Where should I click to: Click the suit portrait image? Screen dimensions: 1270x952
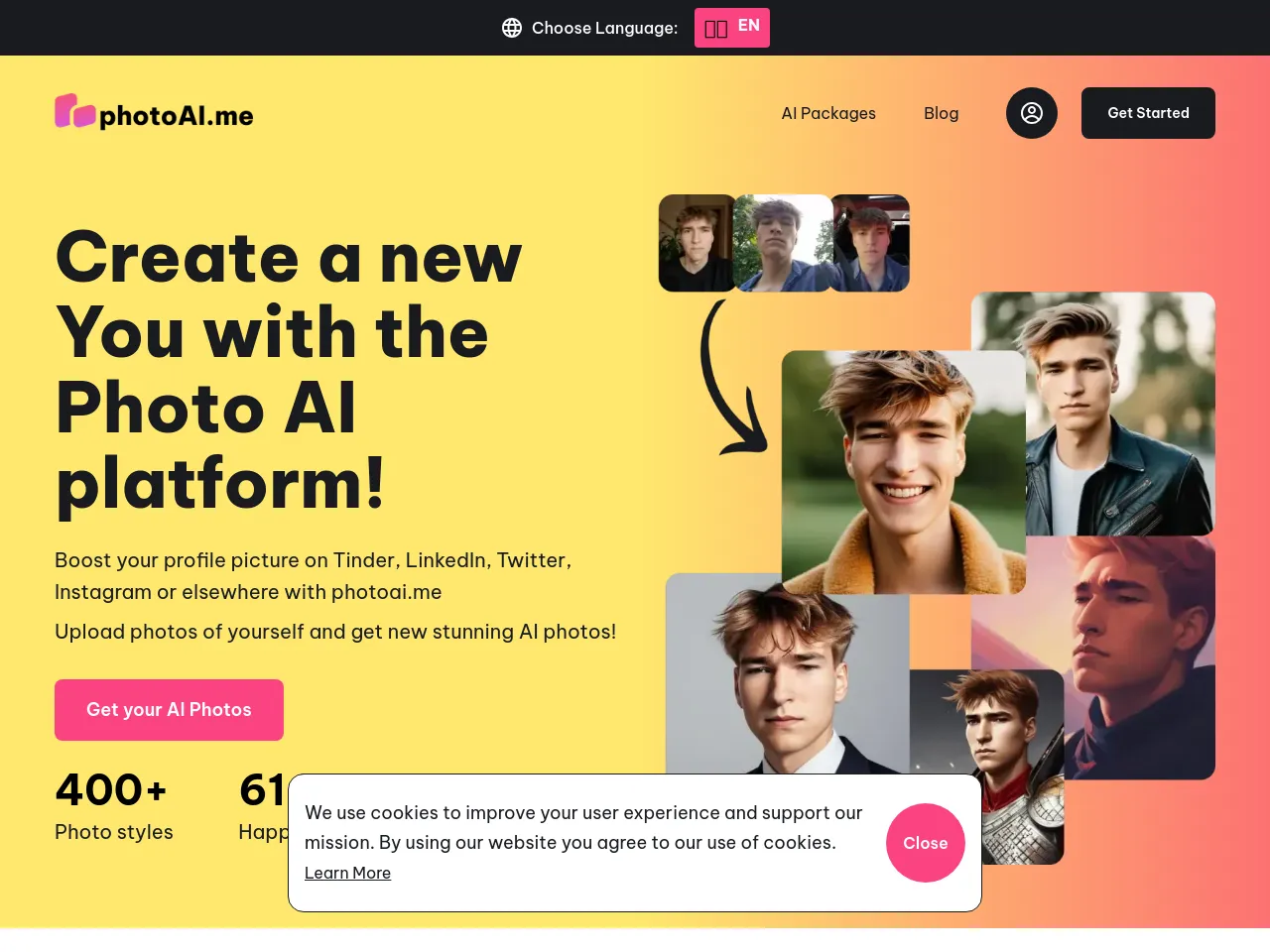click(x=787, y=674)
